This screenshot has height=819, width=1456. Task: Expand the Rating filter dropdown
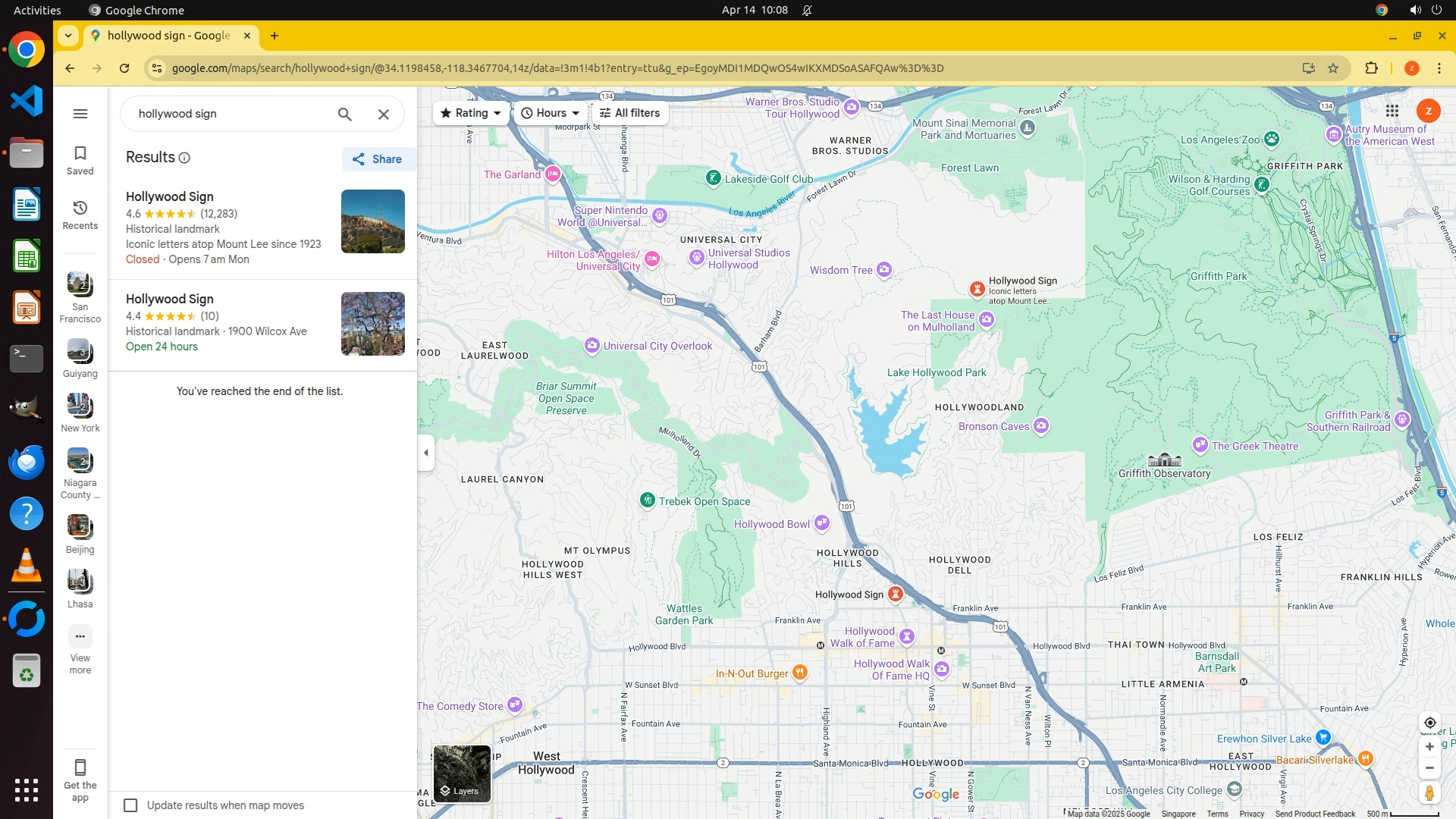[471, 113]
